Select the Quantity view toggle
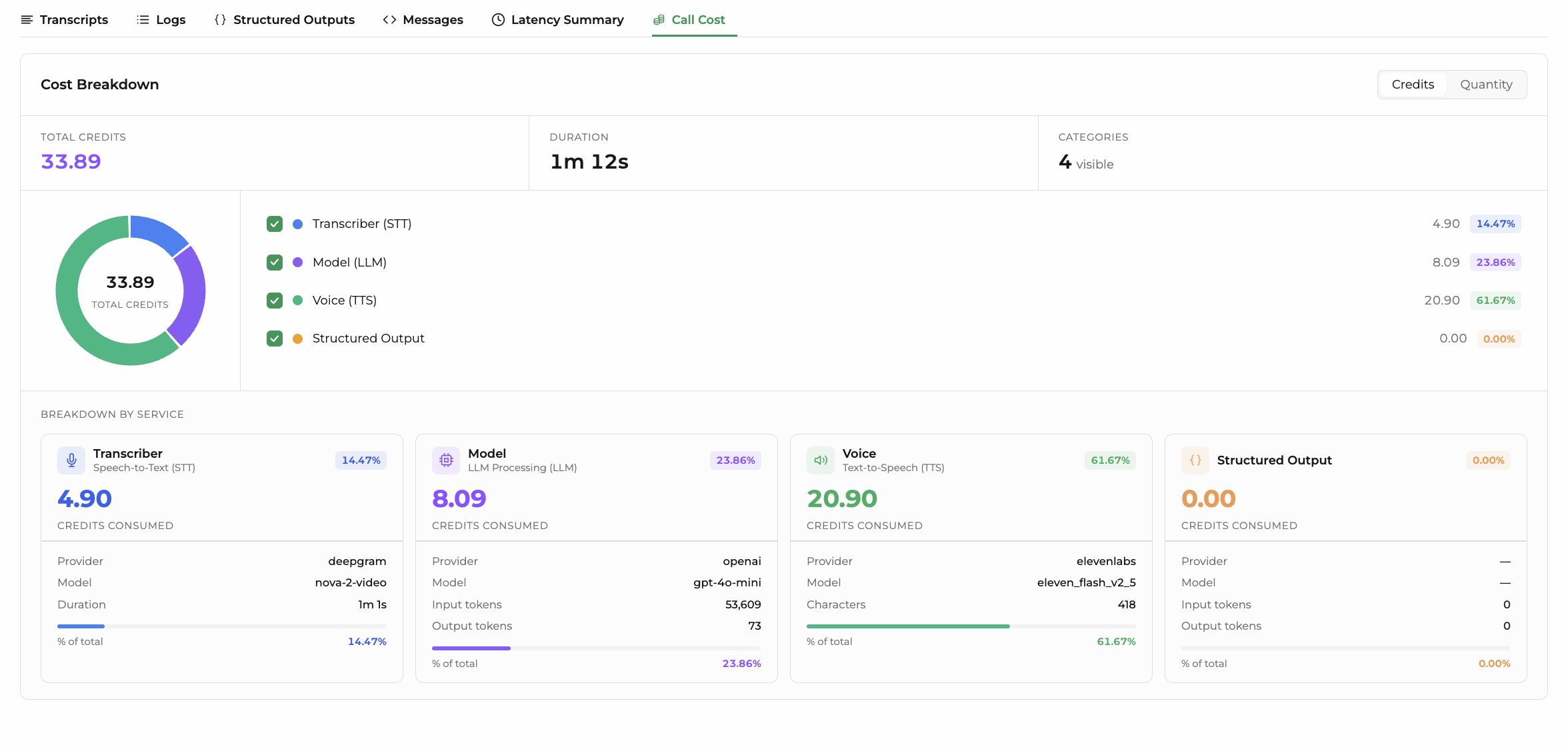 point(1486,85)
